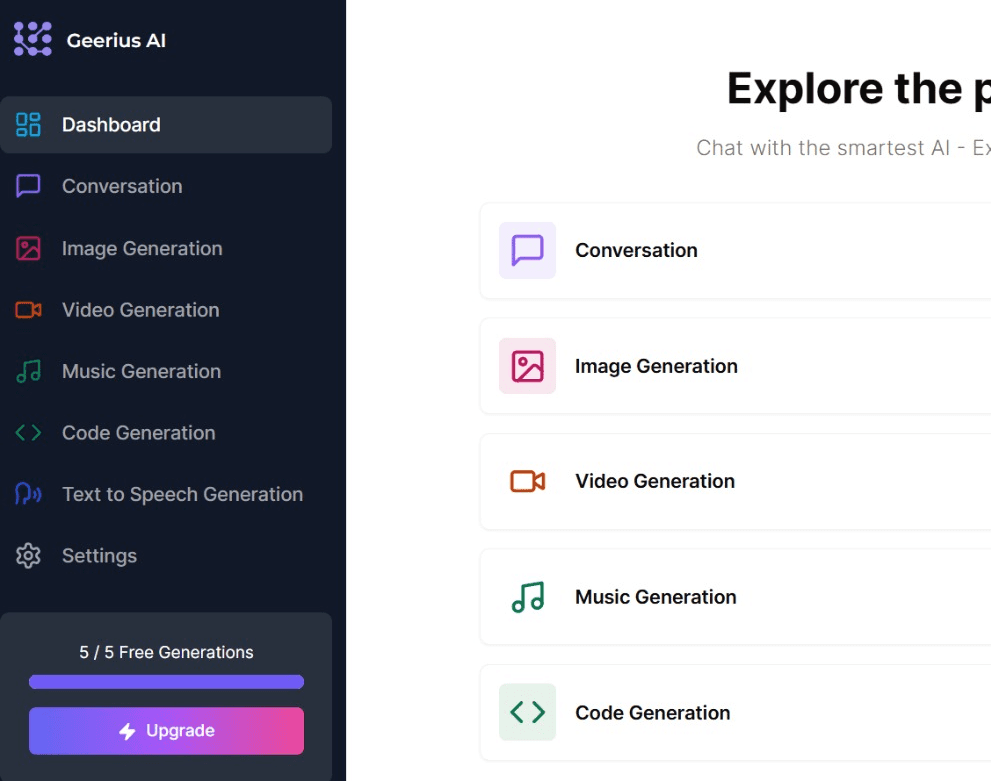Open Text to Speech Generation from sidebar
Image resolution: width=991 pixels, height=781 pixels.
182,494
